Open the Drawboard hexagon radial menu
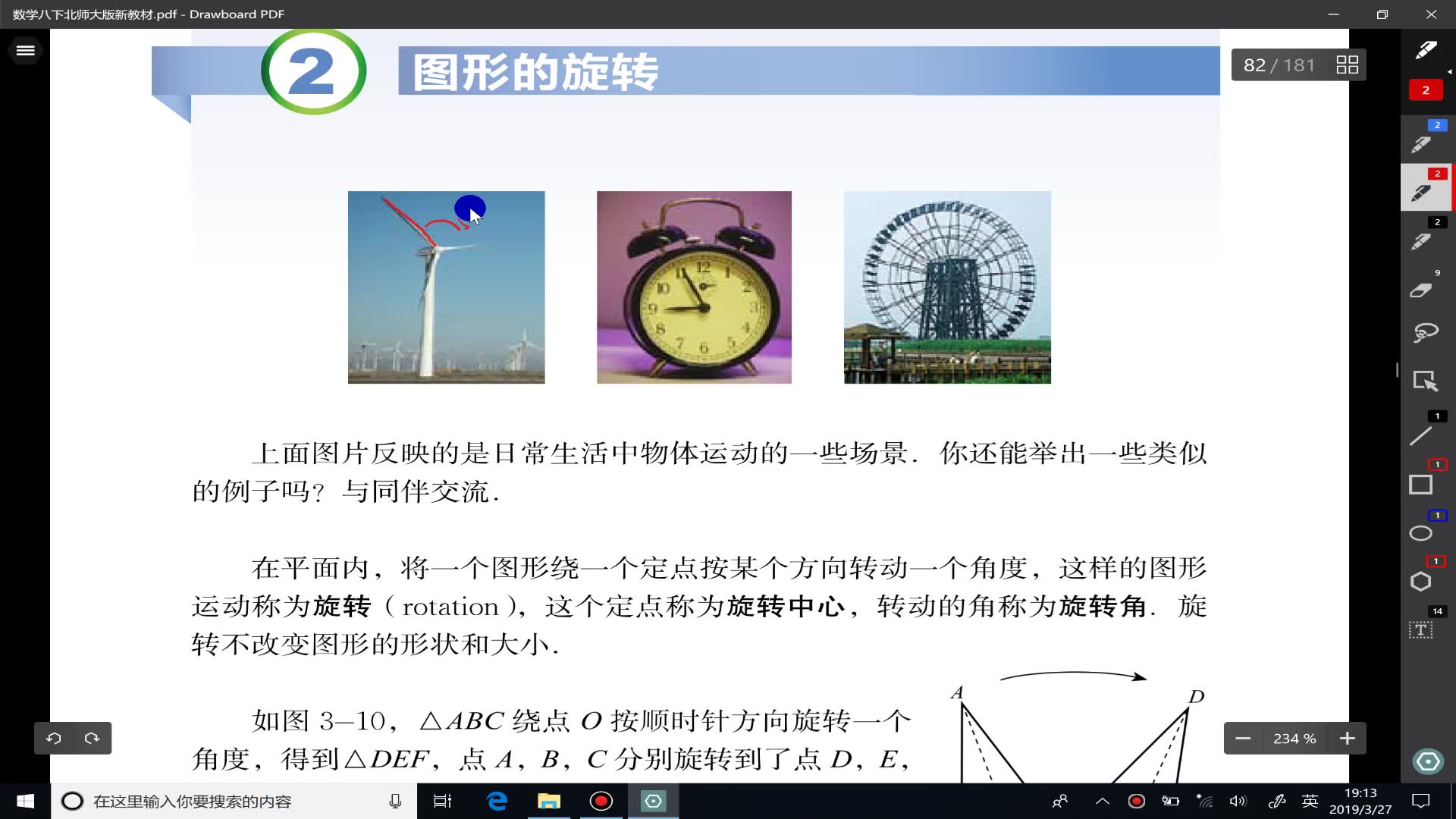The height and width of the screenshot is (819, 1456). [x=1428, y=761]
